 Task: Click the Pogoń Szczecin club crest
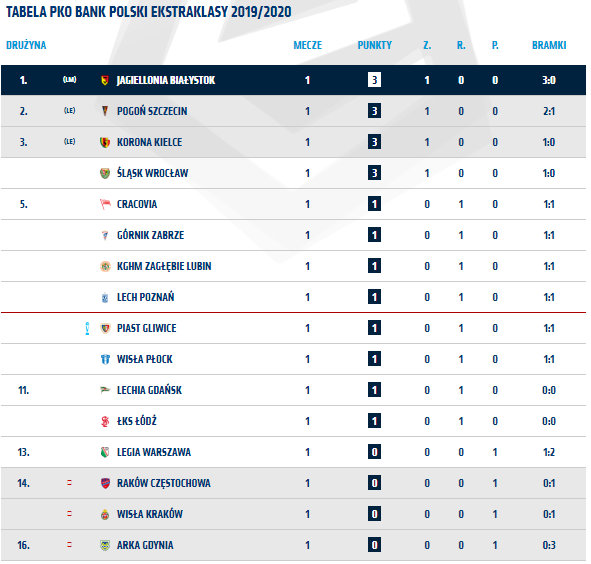coord(105,111)
